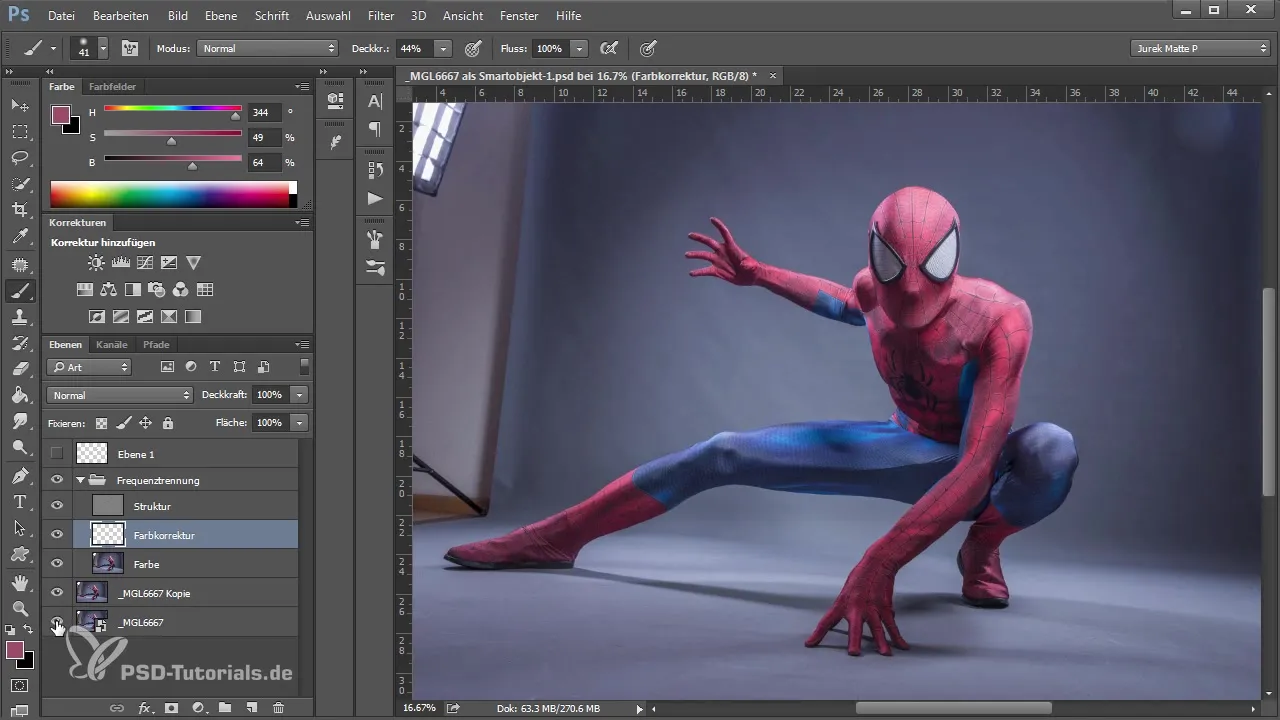This screenshot has width=1280, height=720.
Task: Select the _MGL6667 Kopie layer thumbnail
Action: click(93, 592)
